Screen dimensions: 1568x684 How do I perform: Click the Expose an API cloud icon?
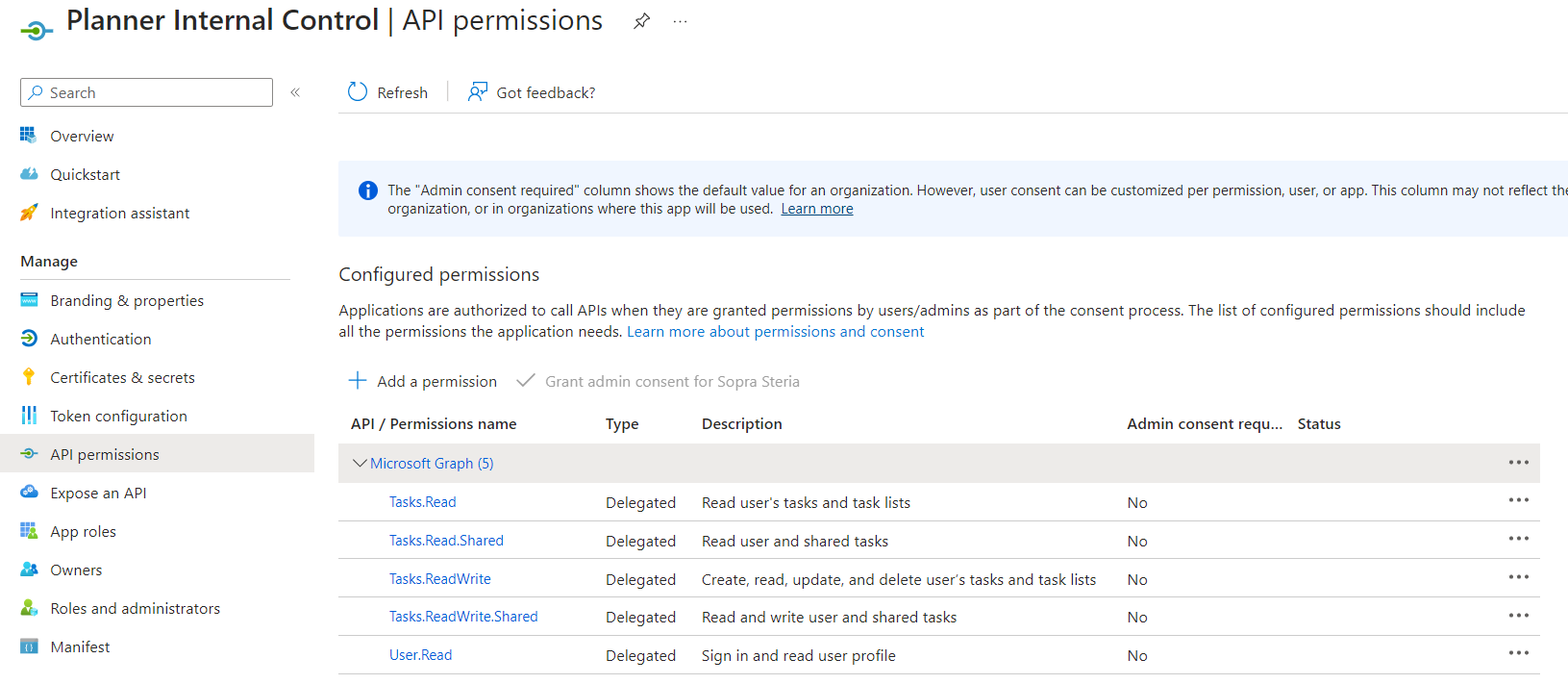point(29,492)
